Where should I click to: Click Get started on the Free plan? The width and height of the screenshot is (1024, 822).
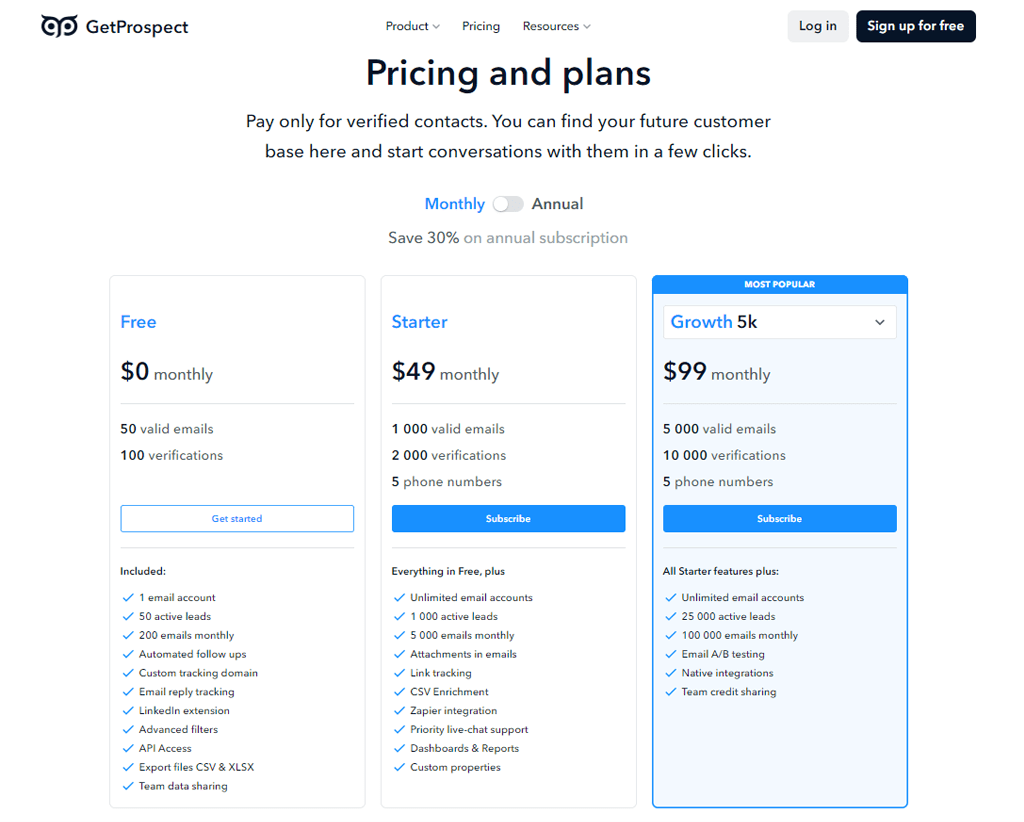click(237, 518)
